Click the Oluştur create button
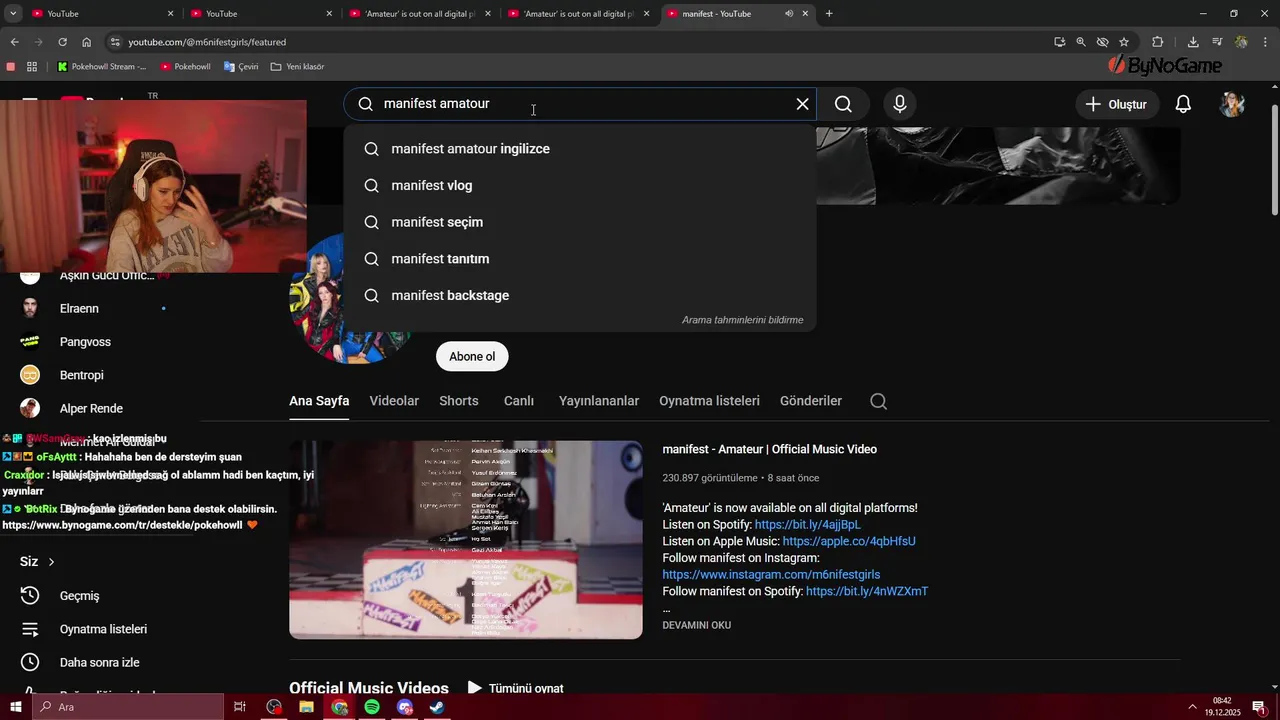This screenshot has height=720, width=1280. pos(1117,104)
